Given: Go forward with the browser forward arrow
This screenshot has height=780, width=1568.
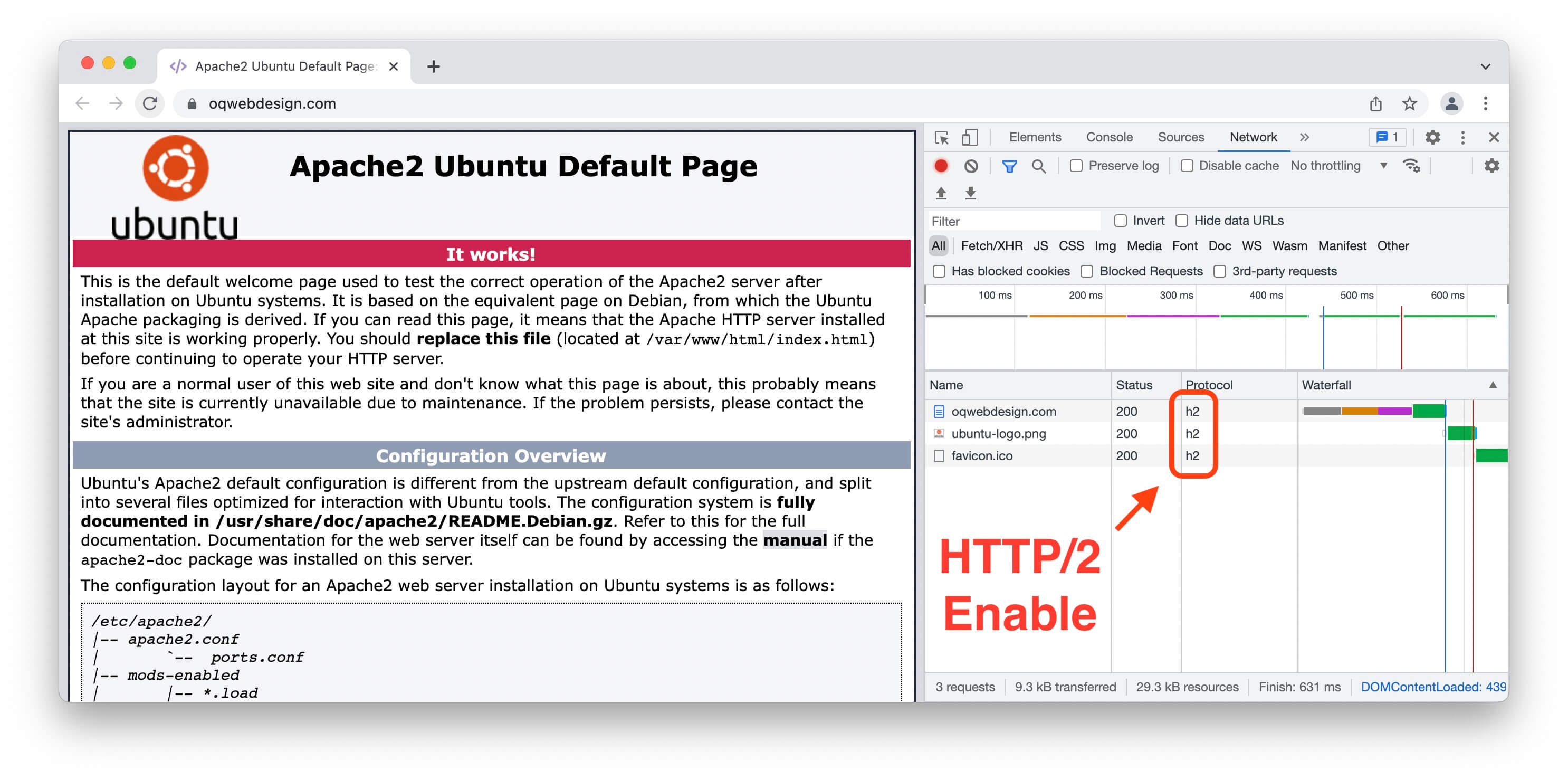Looking at the screenshot, I should pos(116,103).
